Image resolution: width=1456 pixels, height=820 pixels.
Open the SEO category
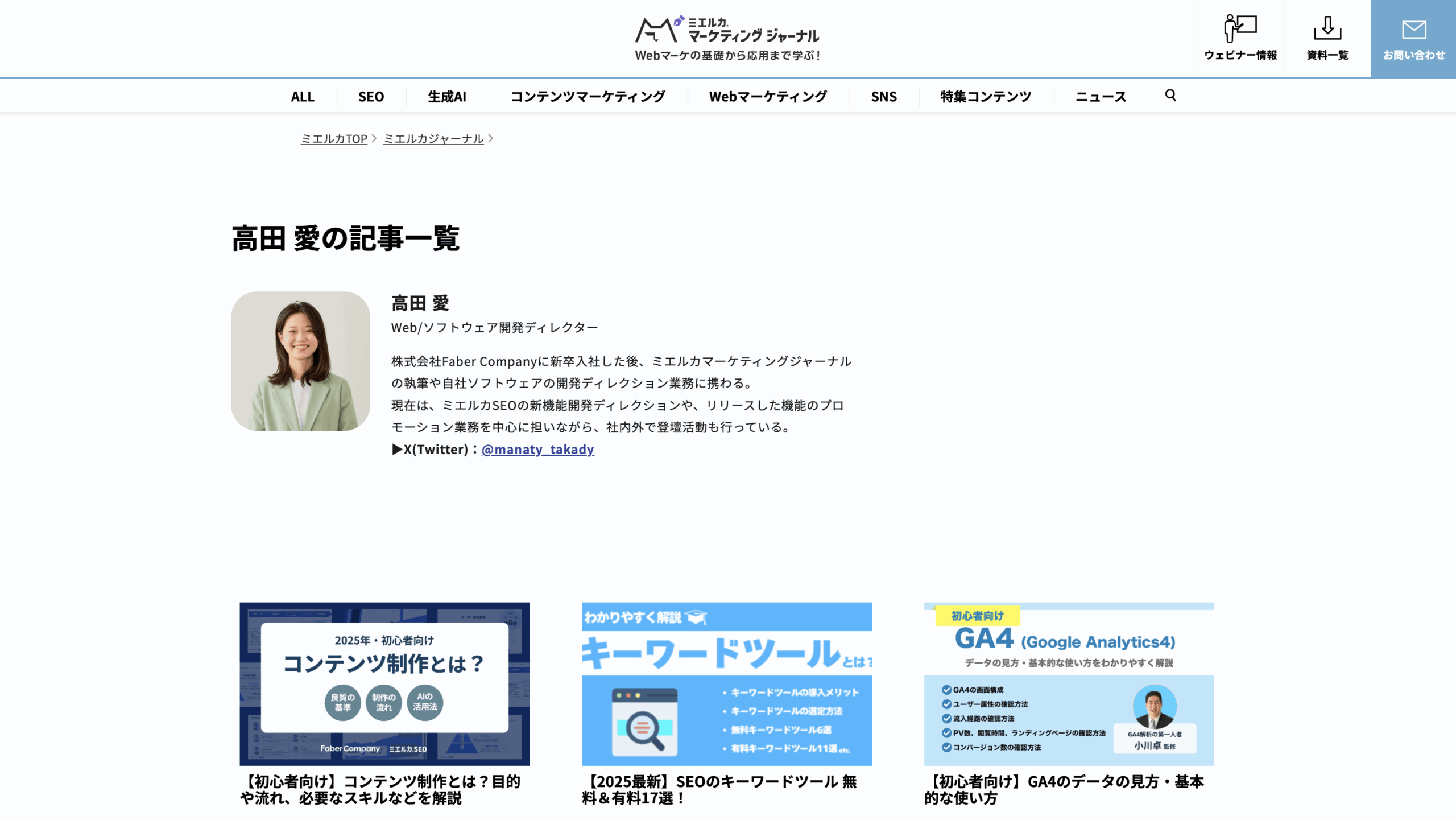[x=371, y=97]
